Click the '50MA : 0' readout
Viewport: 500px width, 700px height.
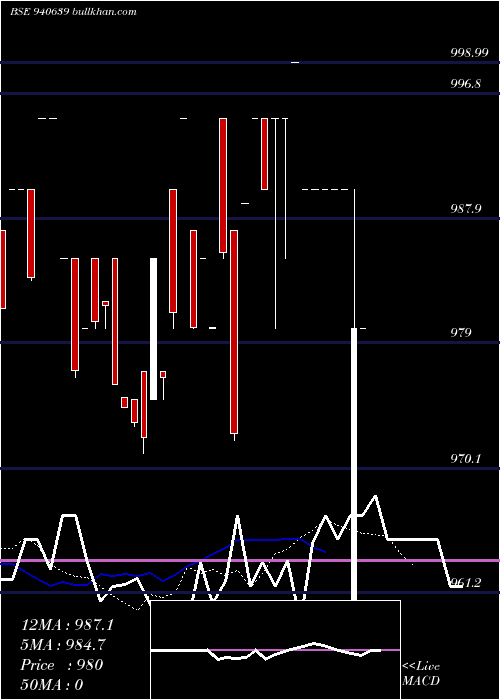52,685
